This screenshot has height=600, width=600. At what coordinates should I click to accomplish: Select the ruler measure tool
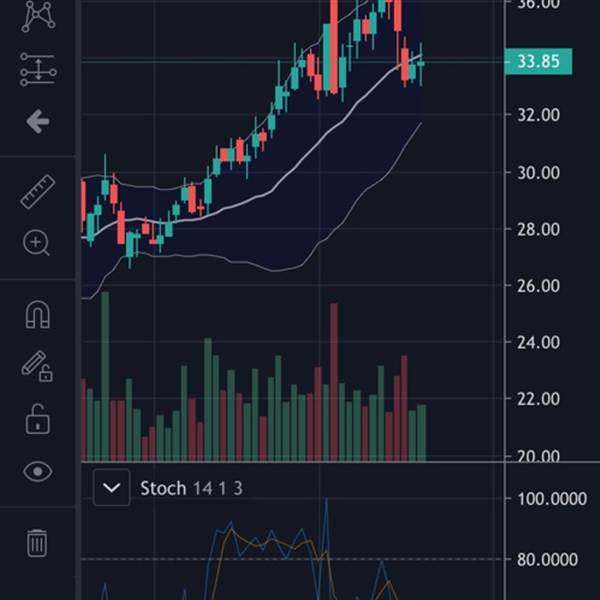coord(38,192)
